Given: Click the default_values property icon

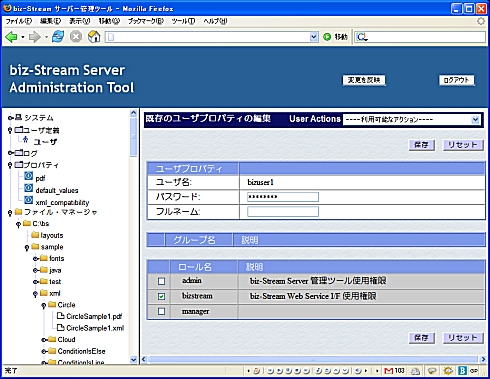Looking at the screenshot, I should pyautogui.click(x=29, y=188).
